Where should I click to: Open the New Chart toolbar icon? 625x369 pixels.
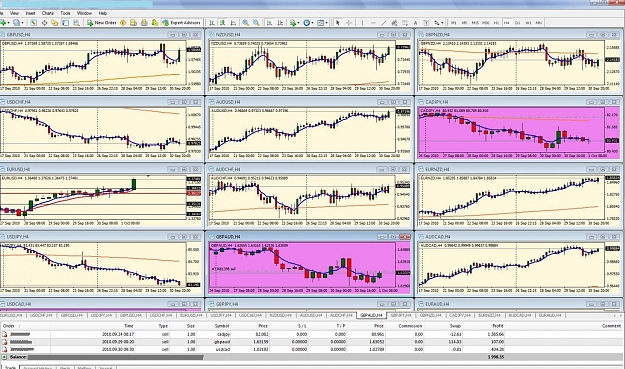(x=3, y=23)
